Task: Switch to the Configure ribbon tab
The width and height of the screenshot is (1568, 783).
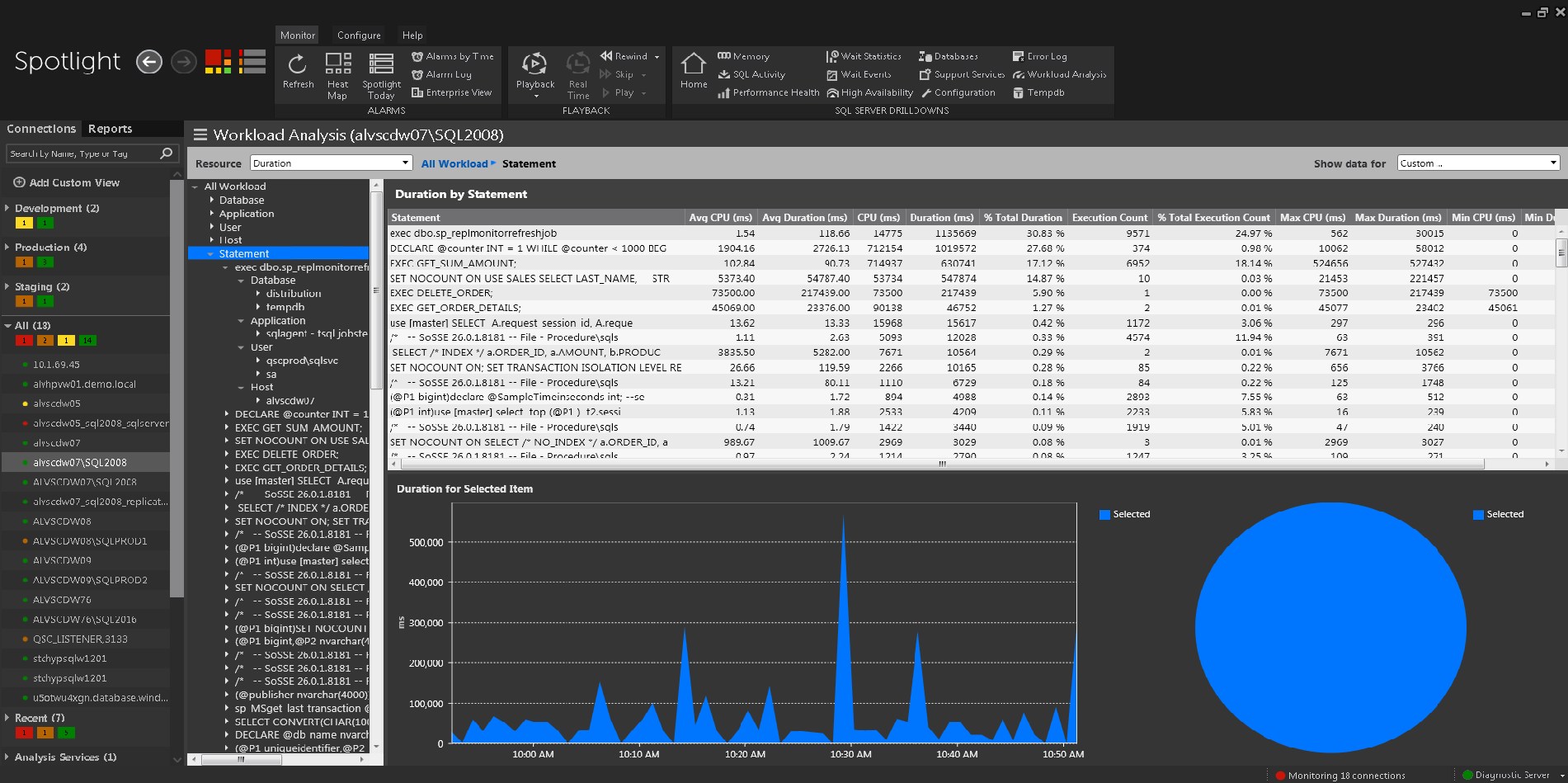Action: tap(359, 35)
